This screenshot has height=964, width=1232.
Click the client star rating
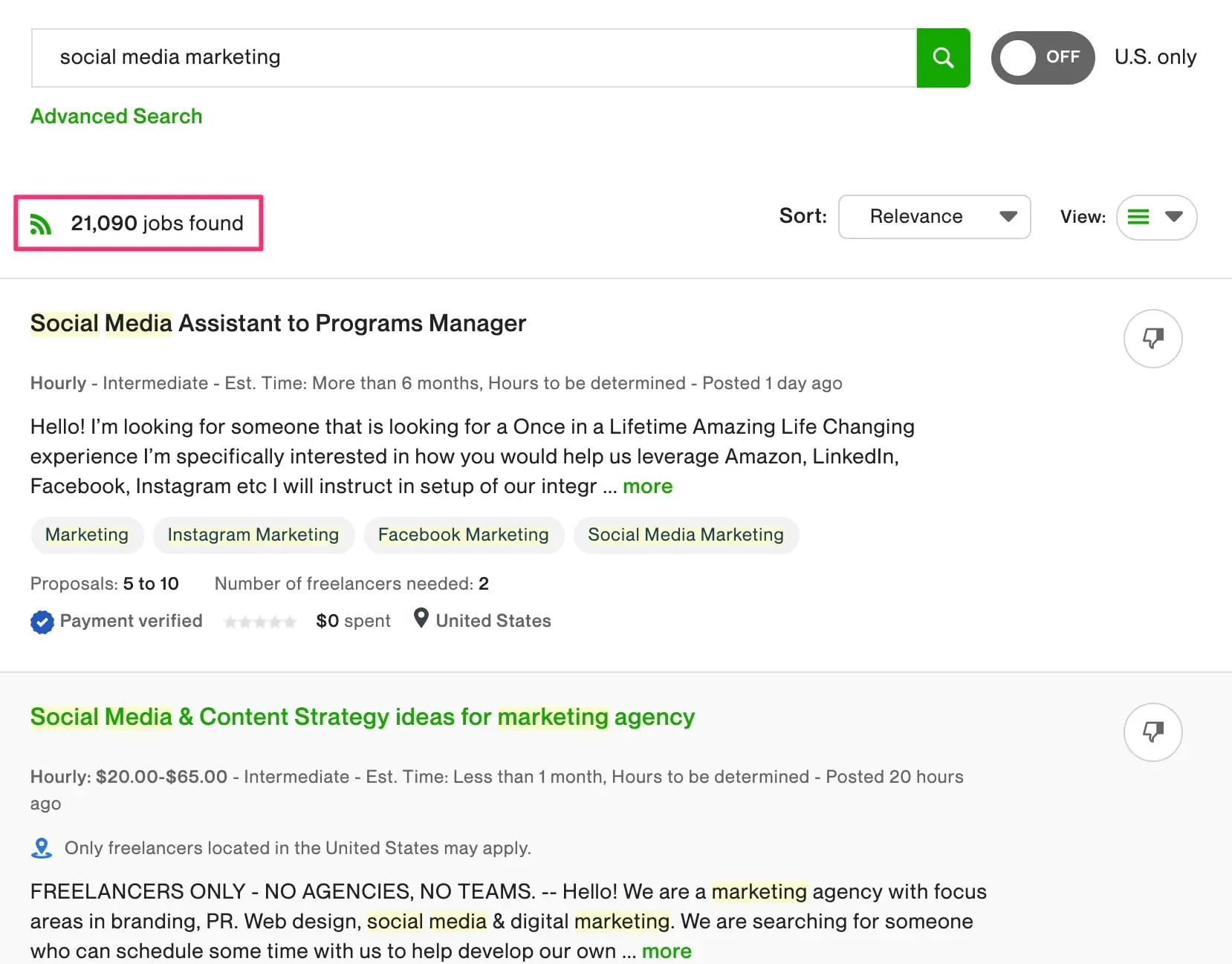click(x=260, y=622)
